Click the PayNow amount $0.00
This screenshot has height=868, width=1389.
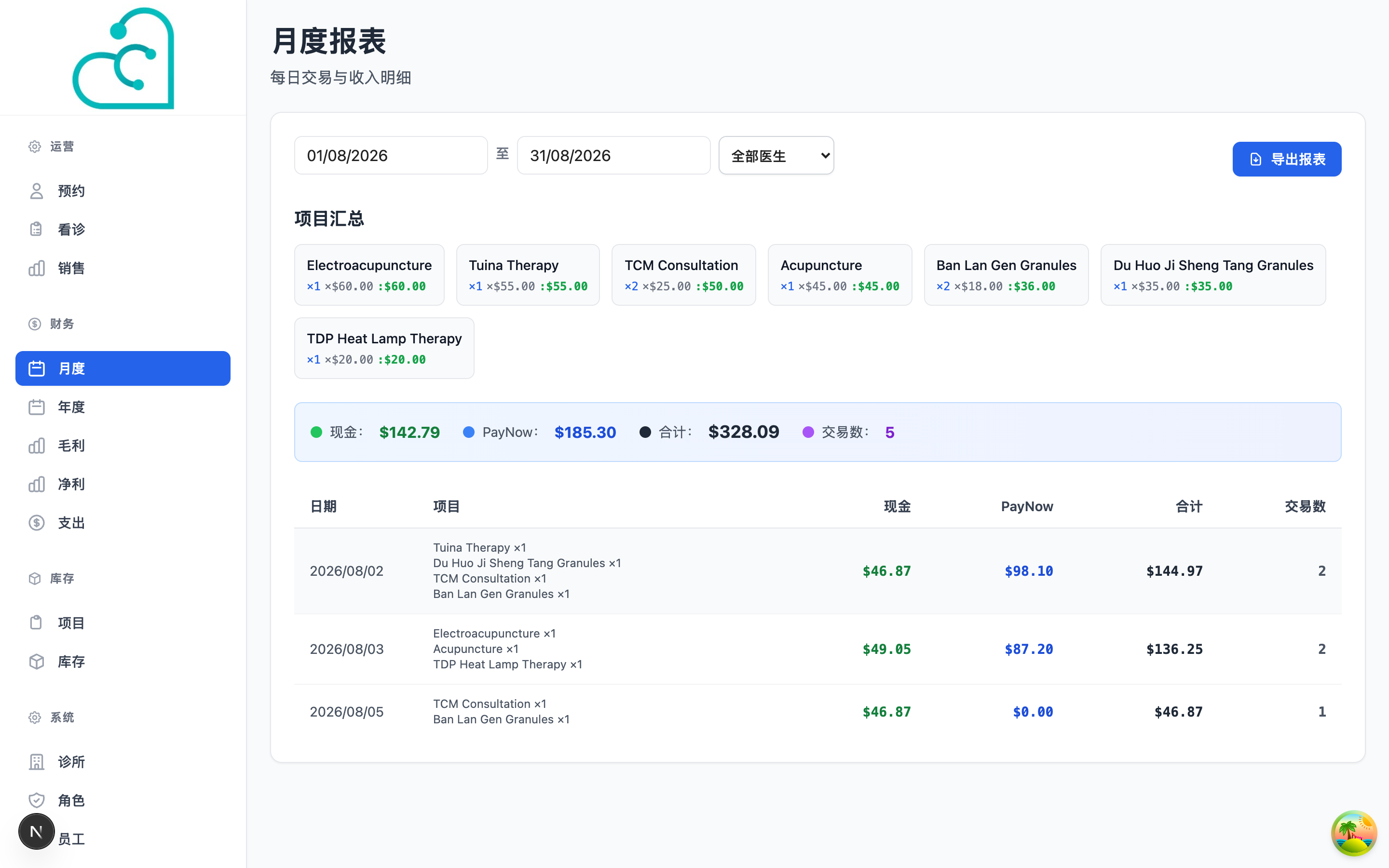pyautogui.click(x=1033, y=712)
